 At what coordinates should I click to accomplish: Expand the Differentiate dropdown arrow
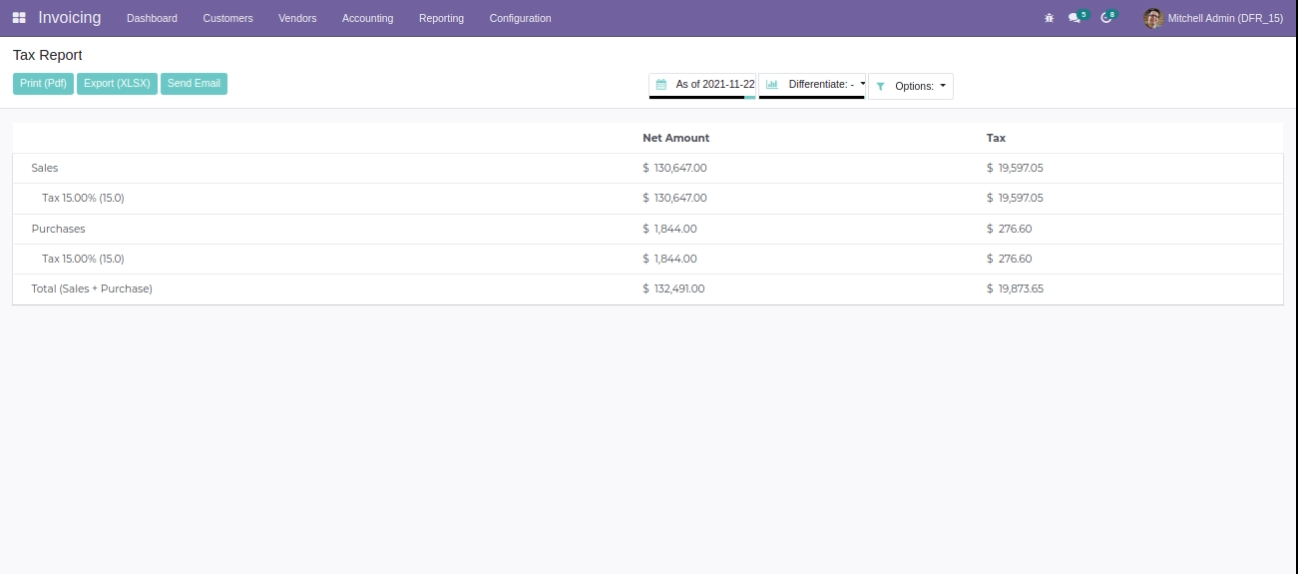pyautogui.click(x=862, y=84)
